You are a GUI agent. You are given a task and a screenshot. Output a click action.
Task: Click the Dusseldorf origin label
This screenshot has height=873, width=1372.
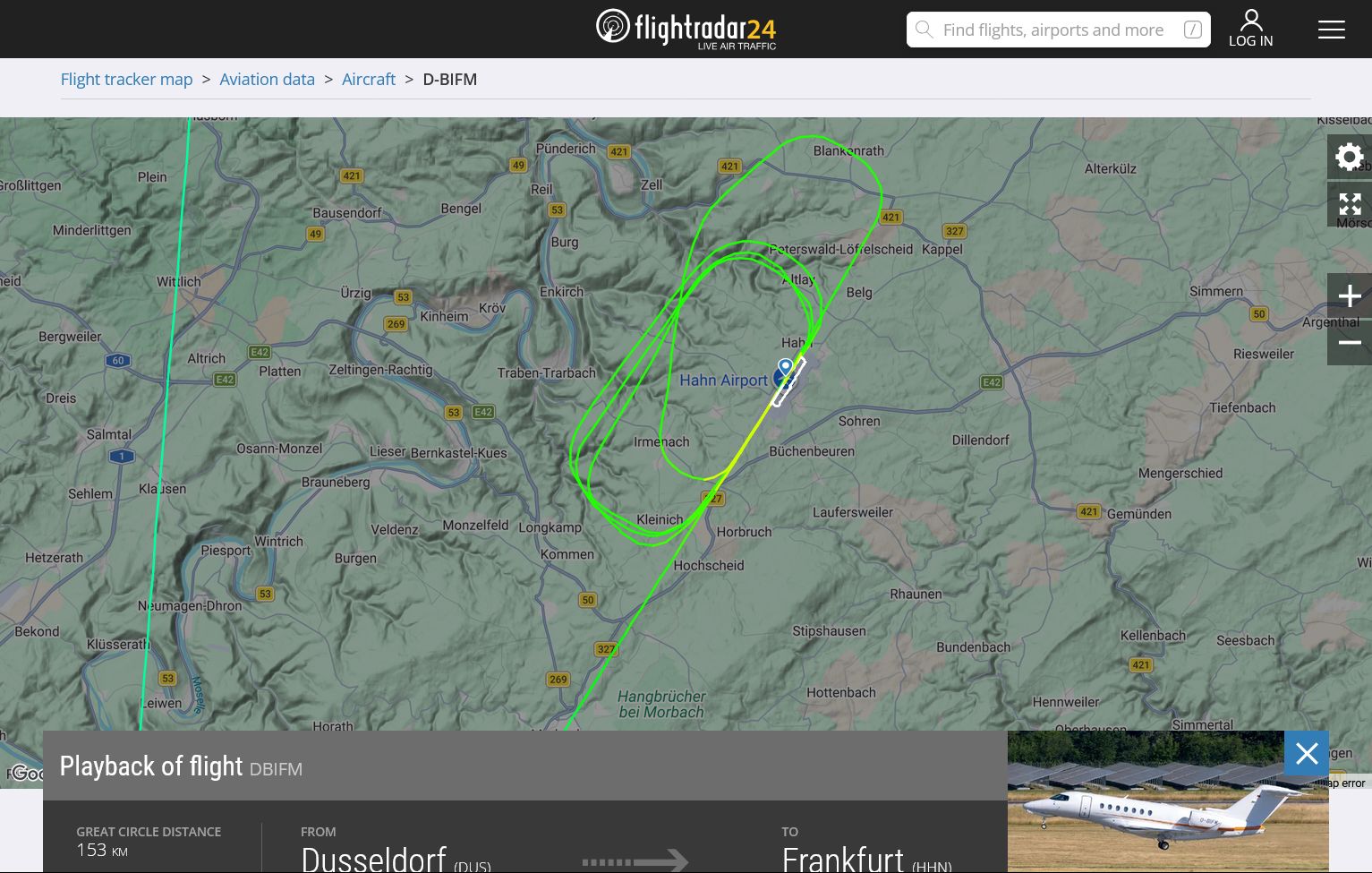(x=374, y=859)
